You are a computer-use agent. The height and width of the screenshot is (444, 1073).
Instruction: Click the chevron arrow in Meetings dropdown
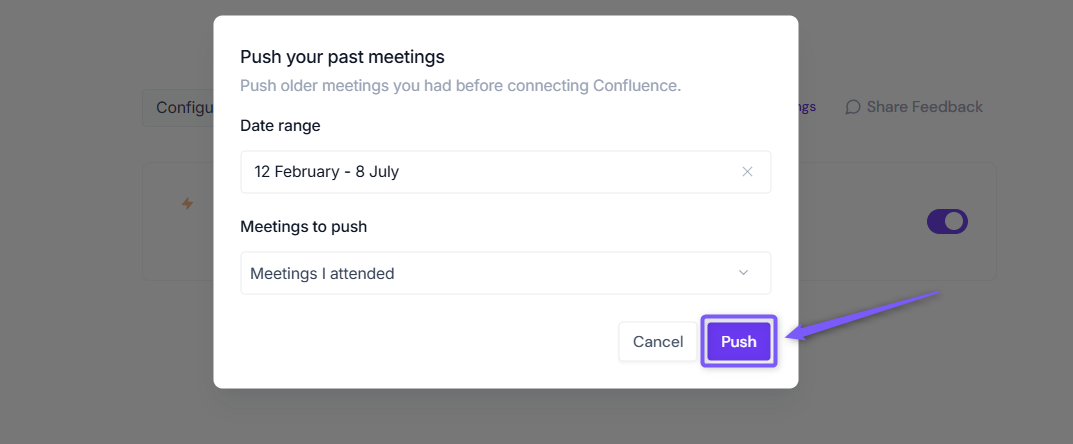pyautogui.click(x=743, y=273)
